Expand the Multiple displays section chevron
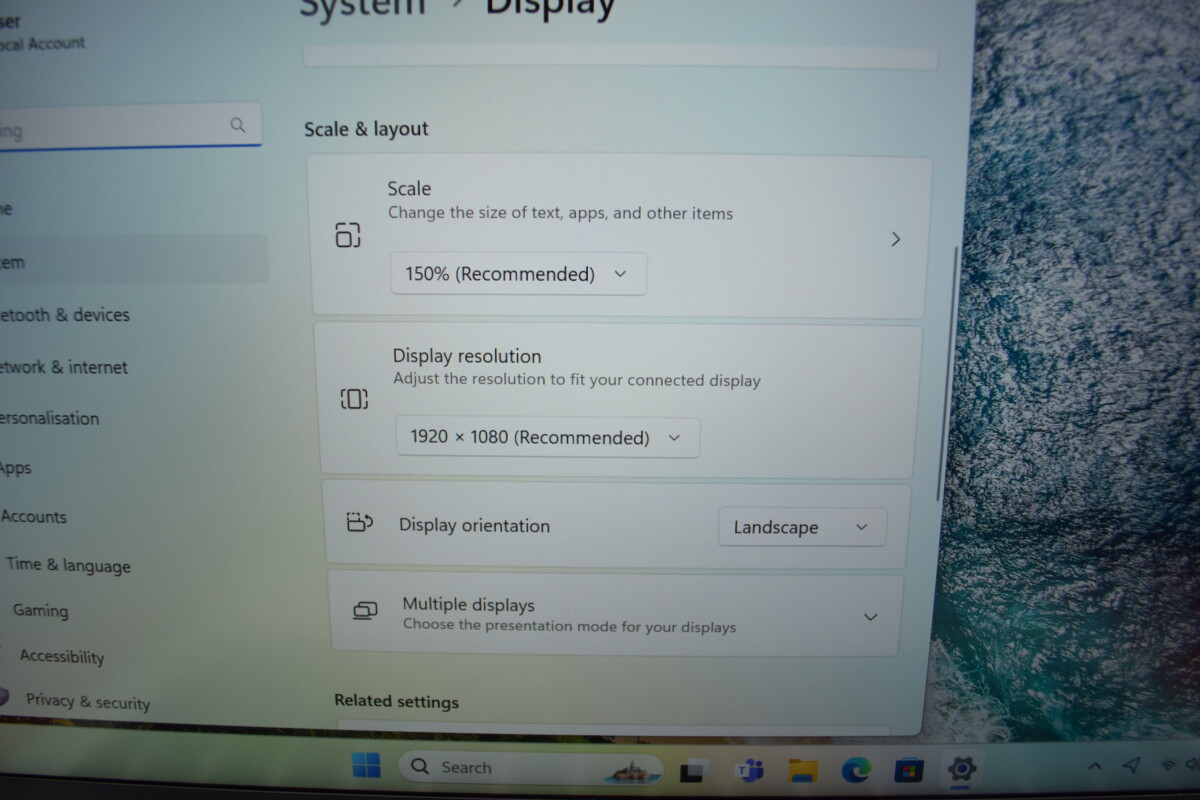 point(870,617)
